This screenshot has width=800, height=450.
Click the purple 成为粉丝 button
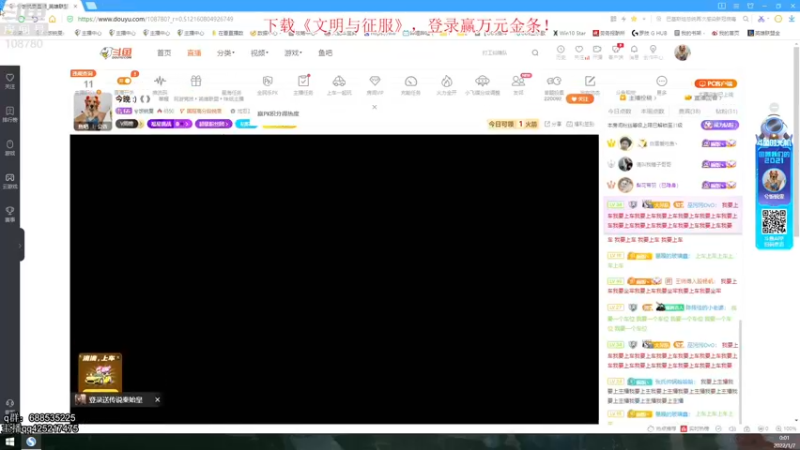pos(719,125)
